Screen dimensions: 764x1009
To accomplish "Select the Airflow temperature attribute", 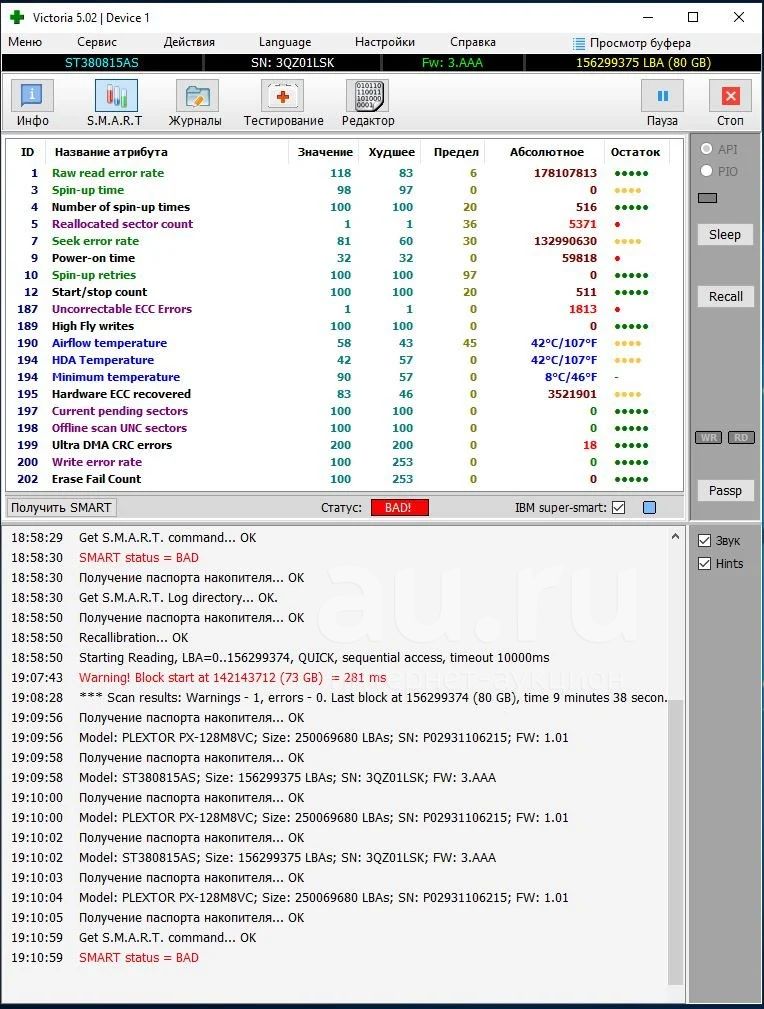I will tap(109, 343).
